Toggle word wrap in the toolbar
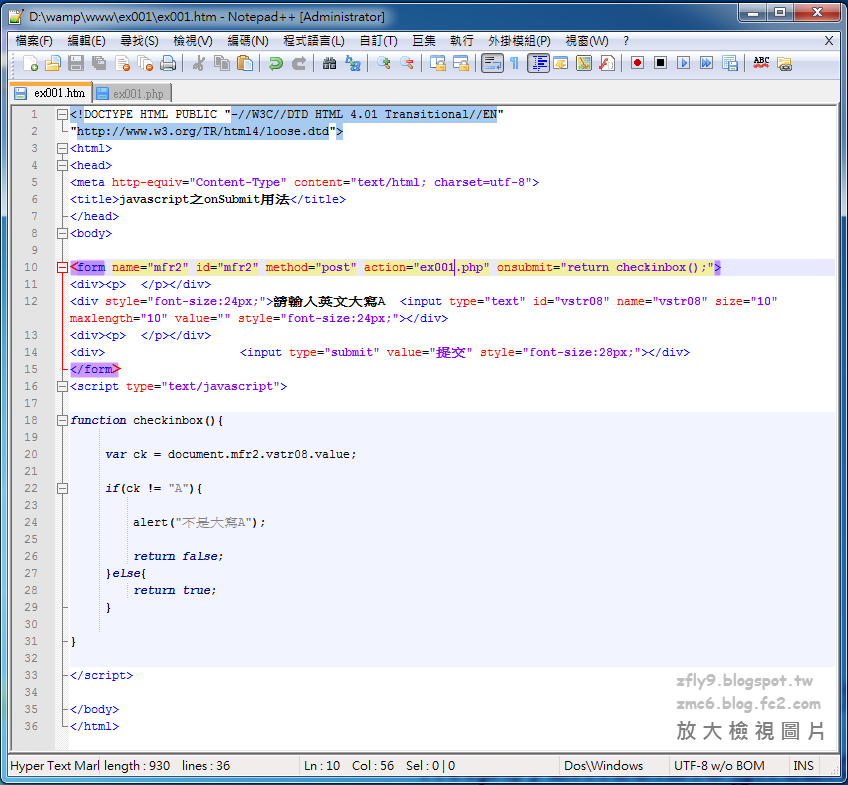This screenshot has width=848, height=785. pos(492,63)
